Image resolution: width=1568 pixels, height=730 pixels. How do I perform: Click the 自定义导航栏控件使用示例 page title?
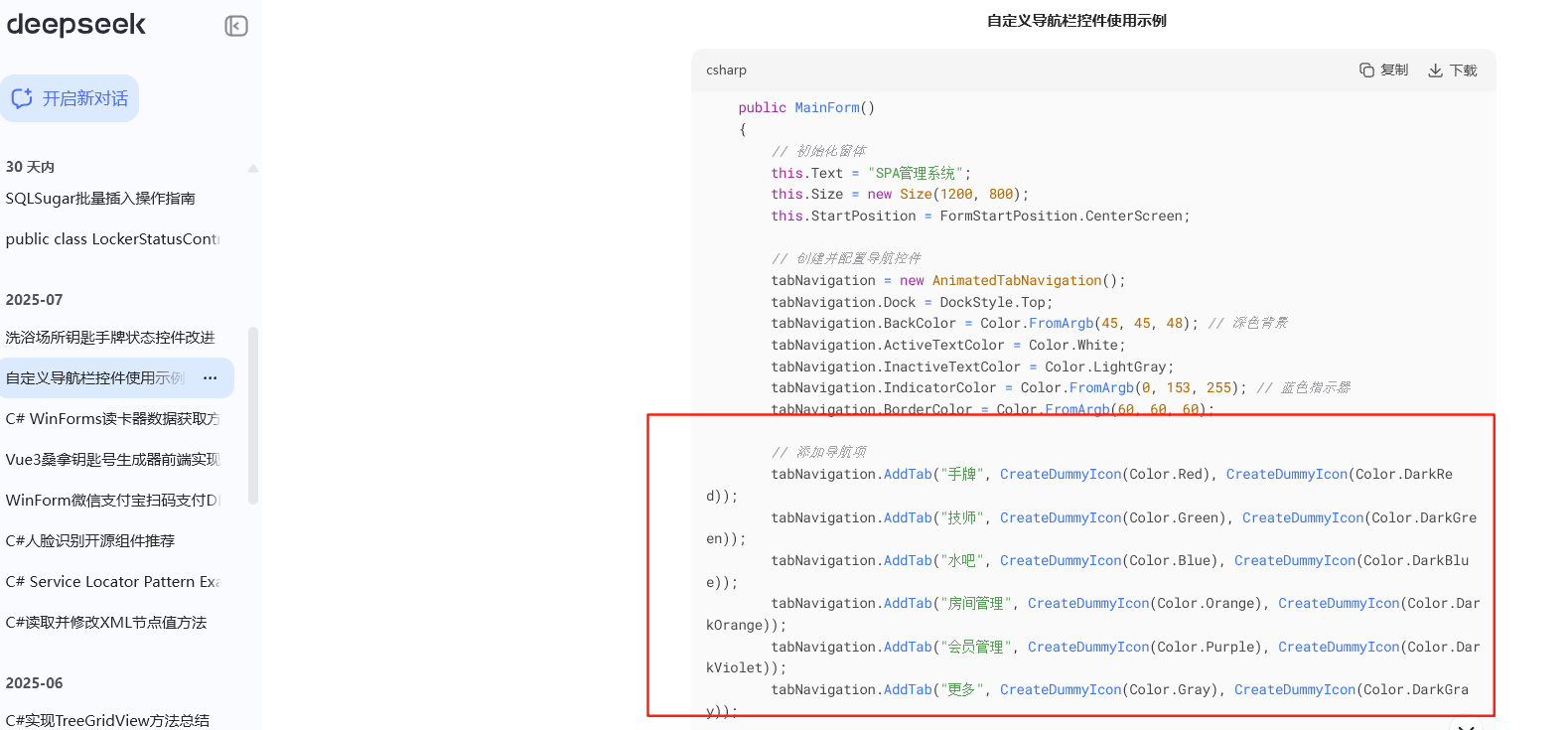pyautogui.click(x=1076, y=21)
